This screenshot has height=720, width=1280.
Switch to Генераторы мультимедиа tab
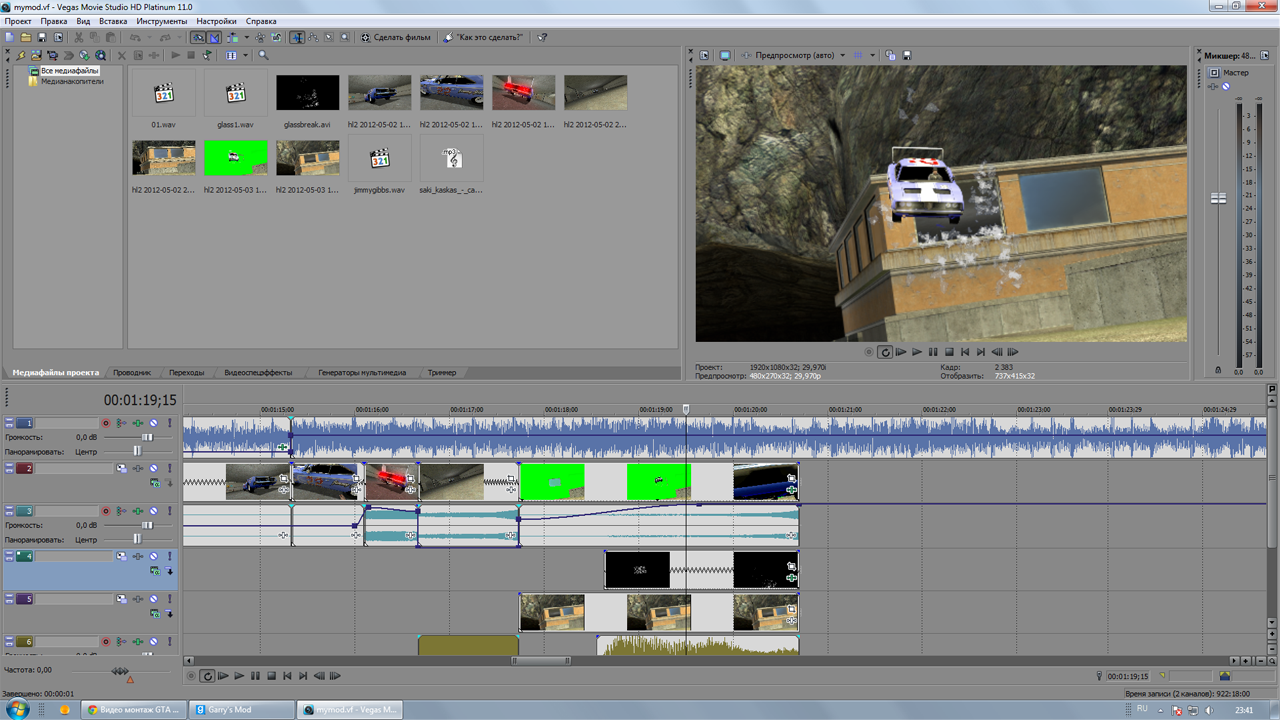(x=362, y=372)
